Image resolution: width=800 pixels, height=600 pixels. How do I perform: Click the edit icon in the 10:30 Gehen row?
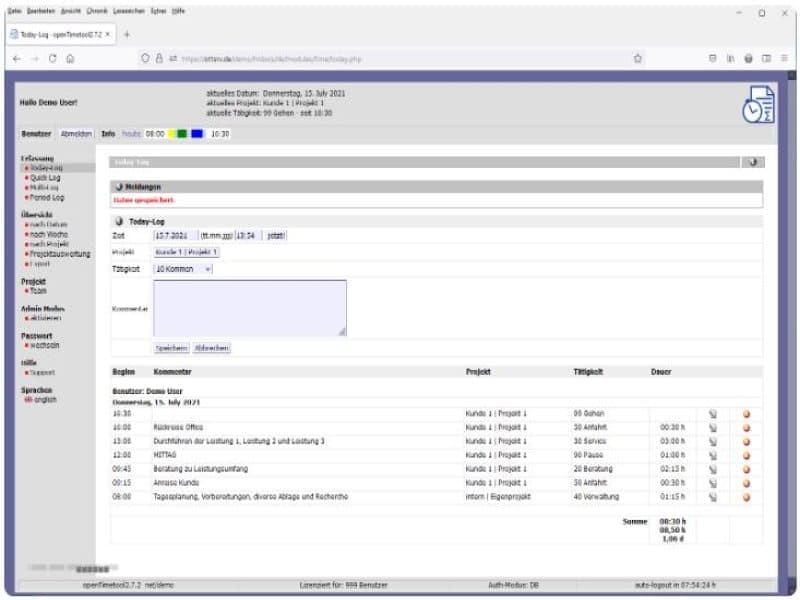713,414
